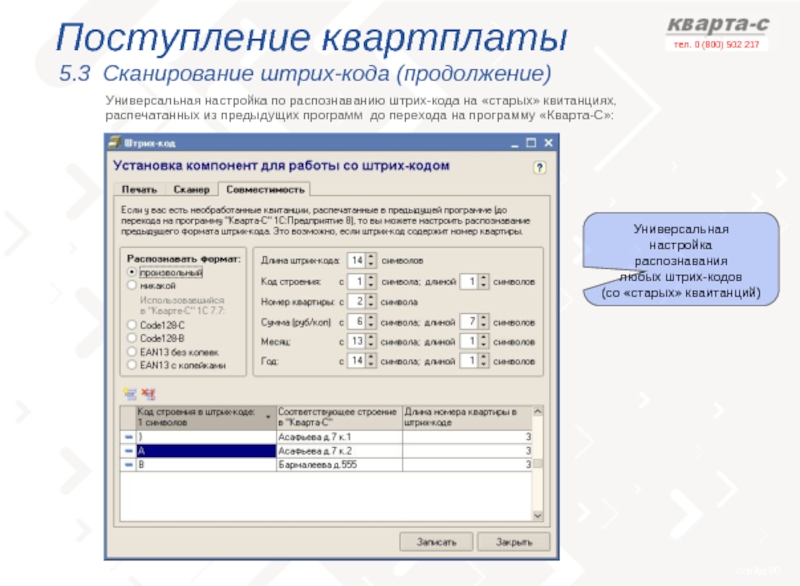Select the произвольный format radio button
The image size is (800, 586).
click(x=132, y=272)
